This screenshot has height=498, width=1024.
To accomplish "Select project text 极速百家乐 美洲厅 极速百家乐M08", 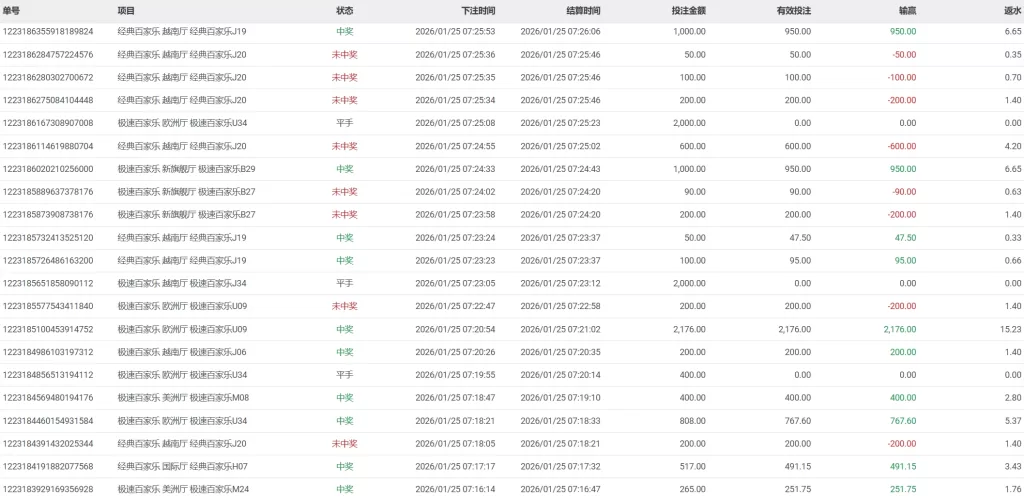I will click(183, 398).
